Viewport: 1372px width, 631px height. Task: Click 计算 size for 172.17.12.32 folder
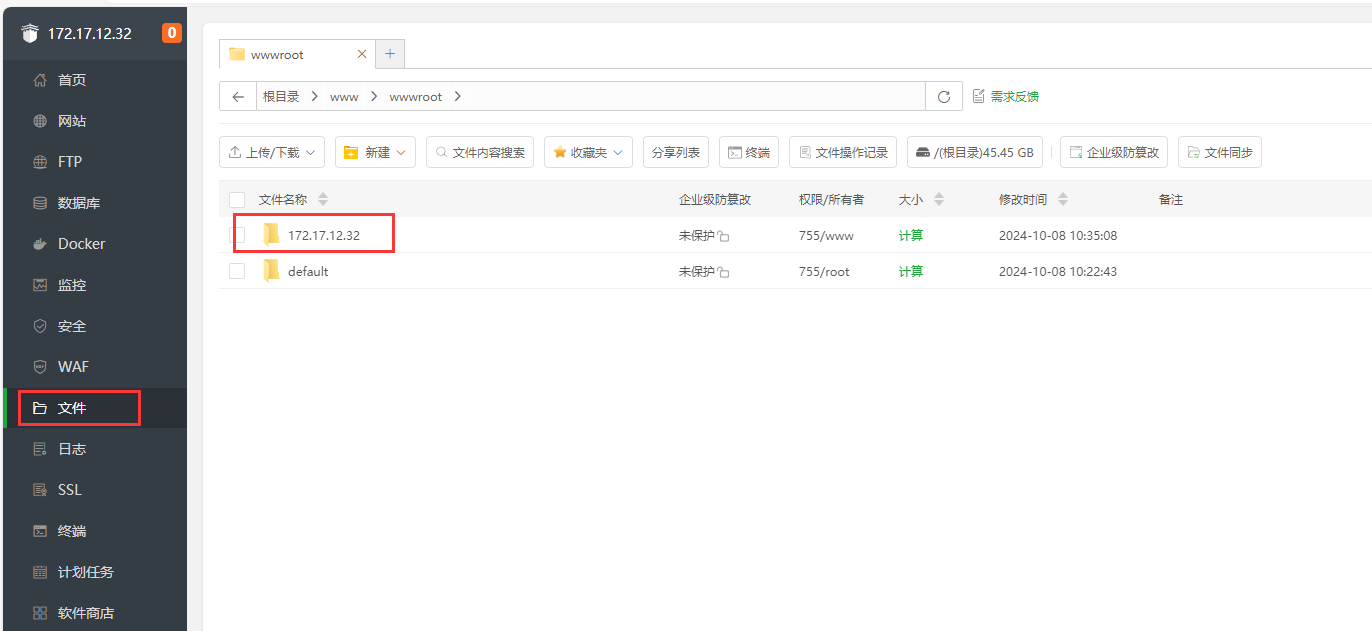(x=911, y=235)
